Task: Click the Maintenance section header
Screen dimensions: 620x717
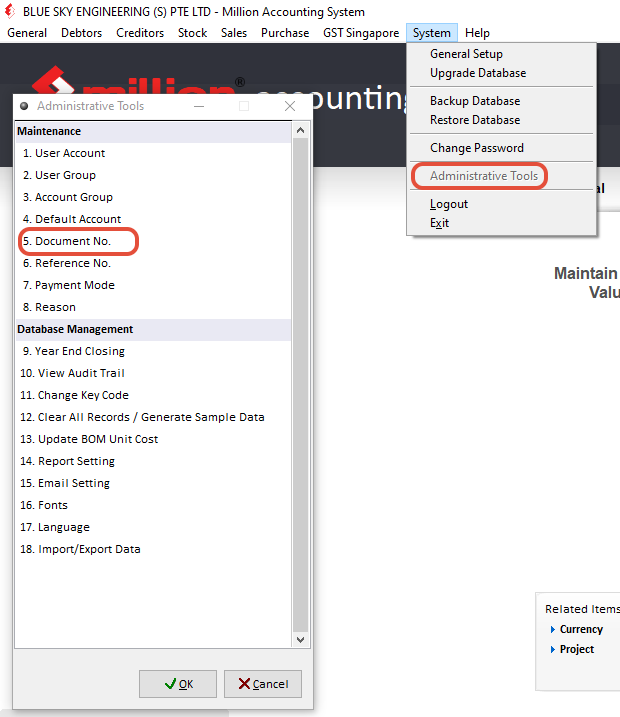Action: pyautogui.click(x=154, y=131)
